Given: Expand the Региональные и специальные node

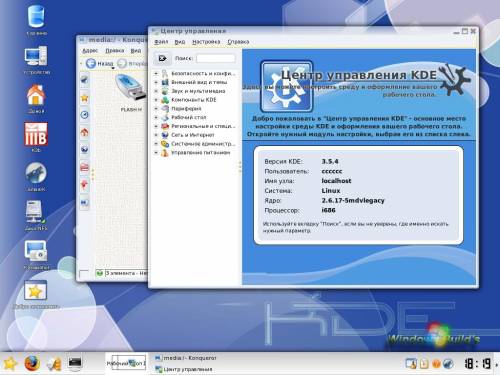Looking at the screenshot, I should click(x=156, y=126).
